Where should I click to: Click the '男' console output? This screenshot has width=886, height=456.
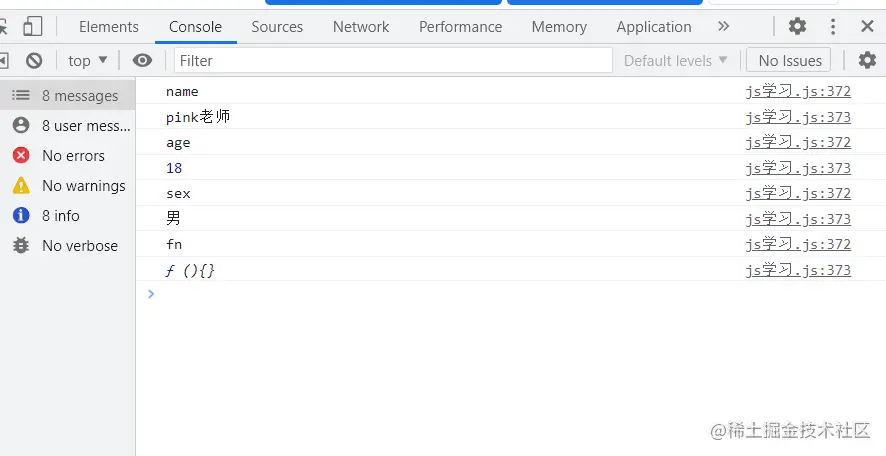173,219
